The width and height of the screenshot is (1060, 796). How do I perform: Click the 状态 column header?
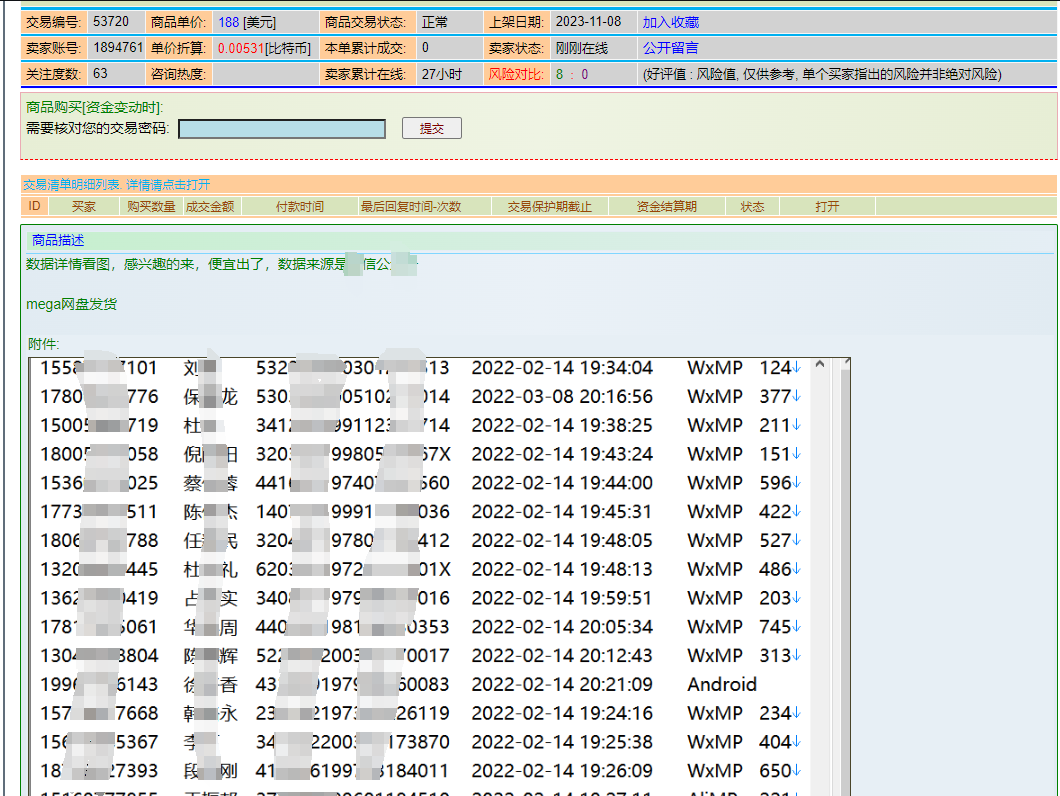752,206
